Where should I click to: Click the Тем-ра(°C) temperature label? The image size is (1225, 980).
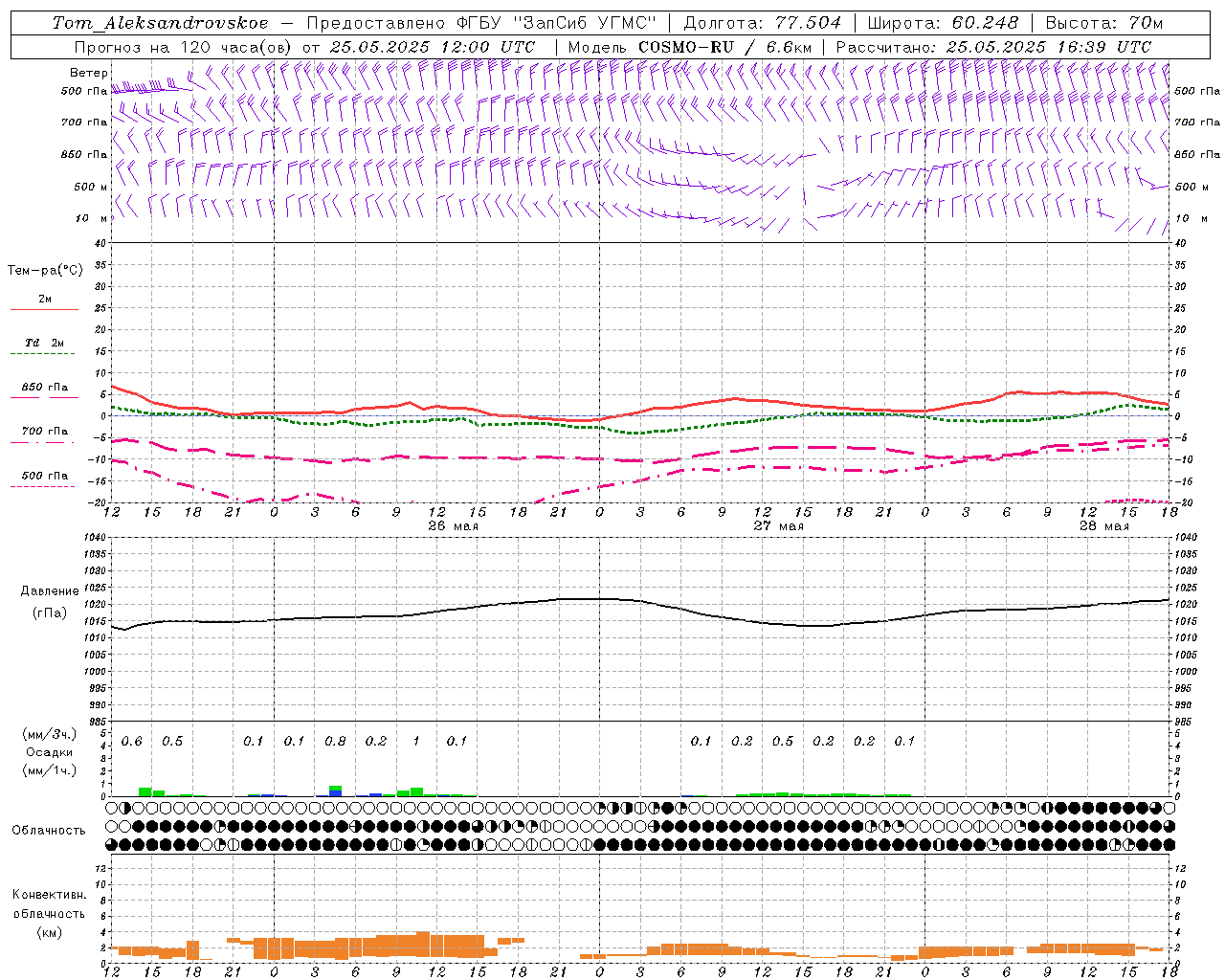click(45, 271)
